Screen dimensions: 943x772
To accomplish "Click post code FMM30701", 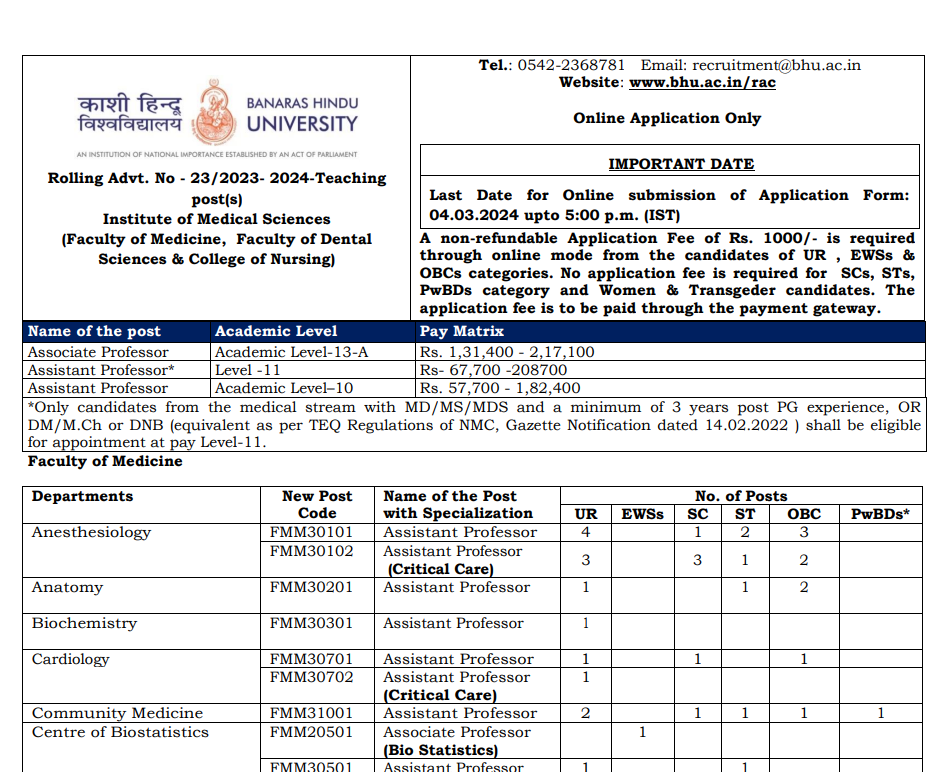I will [x=312, y=659].
